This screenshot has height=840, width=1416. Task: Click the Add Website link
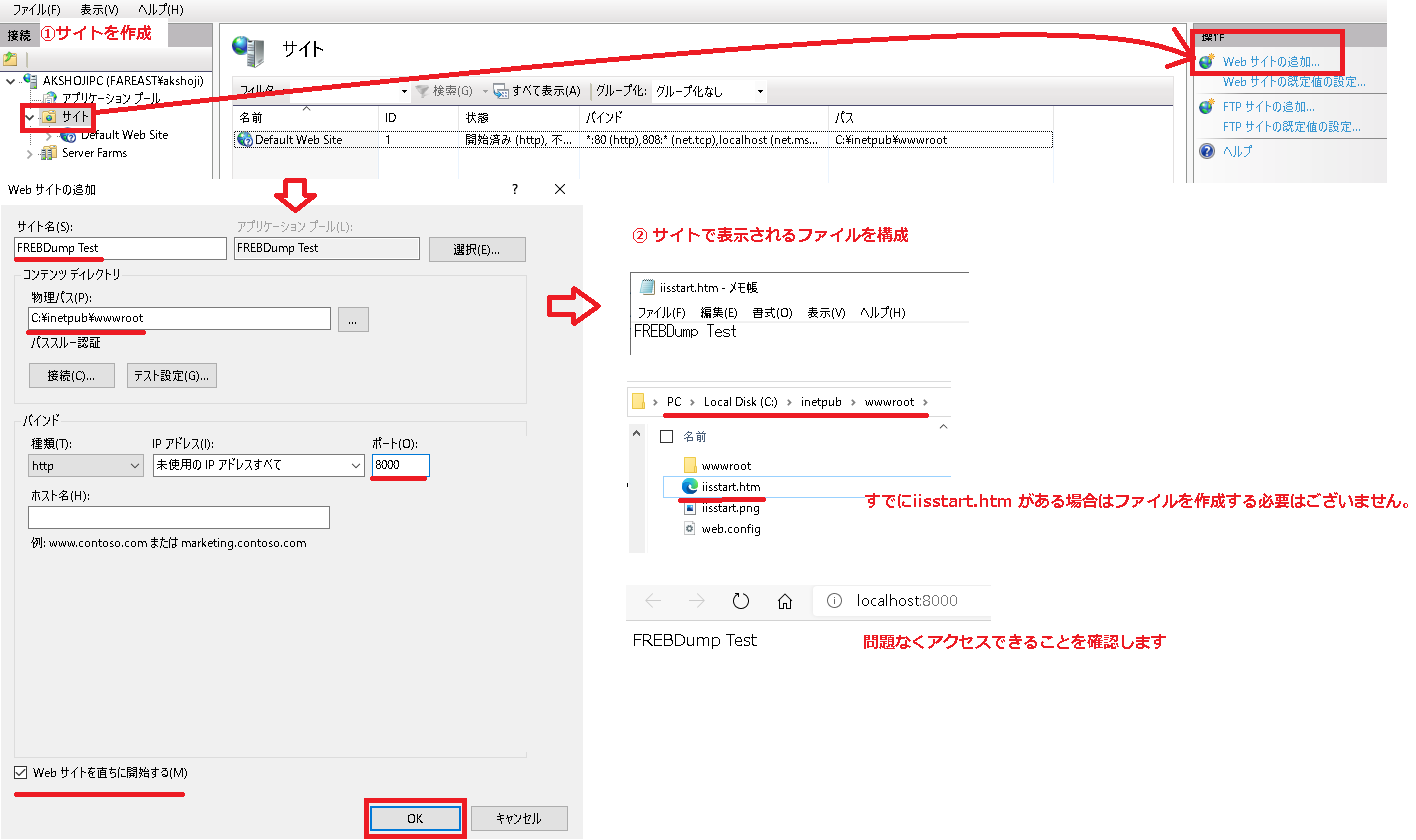point(1270,62)
